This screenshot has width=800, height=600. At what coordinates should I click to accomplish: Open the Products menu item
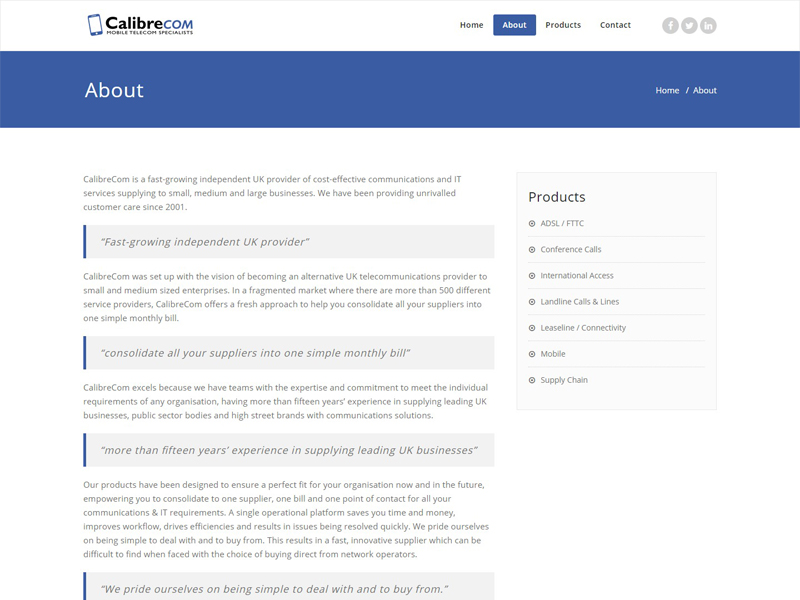(x=563, y=25)
